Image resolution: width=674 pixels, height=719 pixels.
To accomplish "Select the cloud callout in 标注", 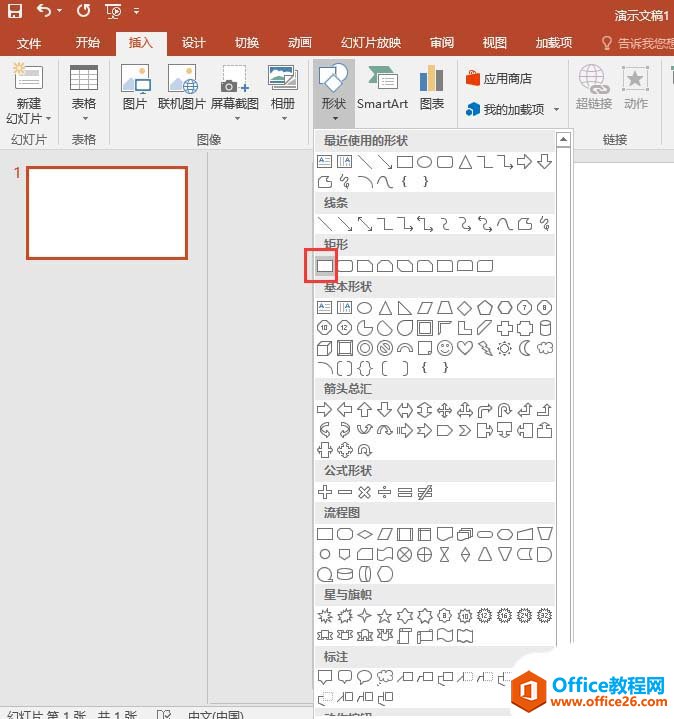I will (385, 677).
